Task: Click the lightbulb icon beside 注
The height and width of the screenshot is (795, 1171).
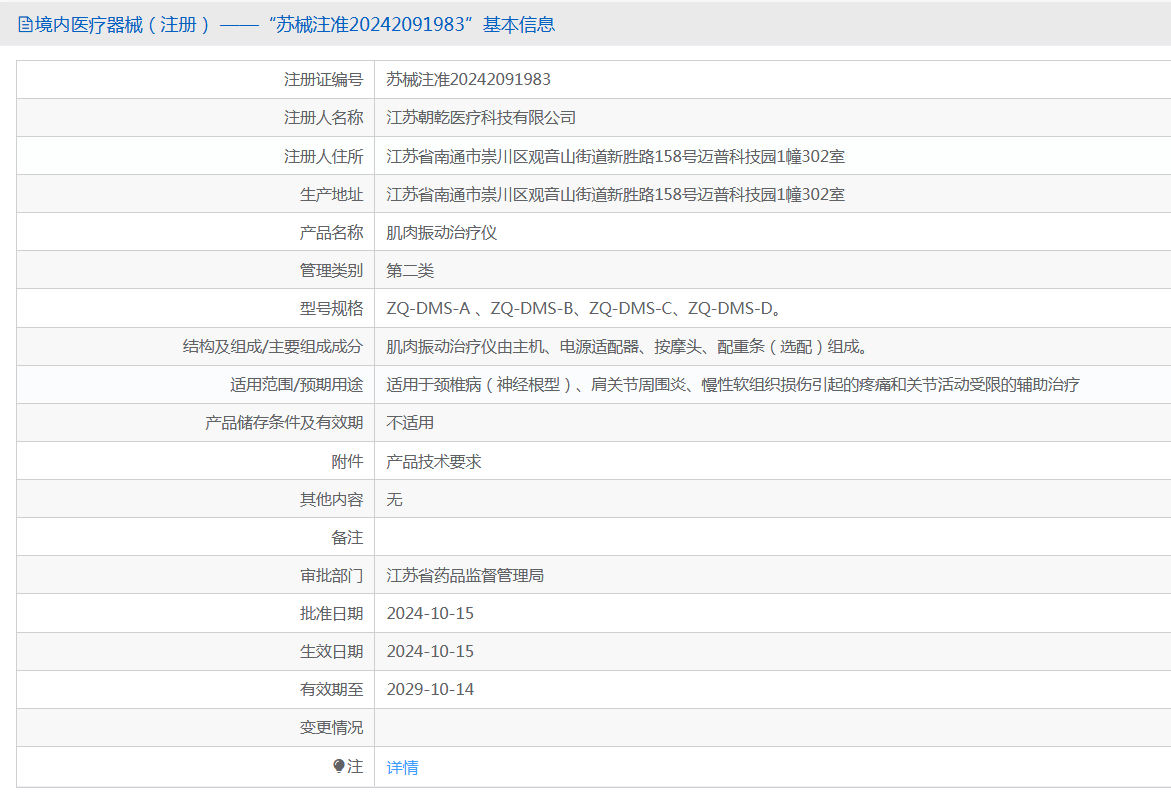Action: click(x=339, y=767)
